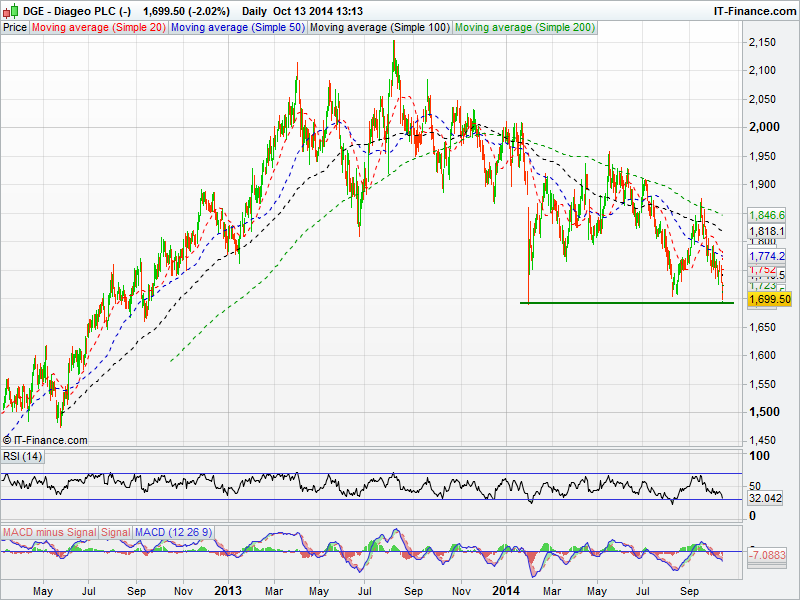Click the red Signal legend label
Screen dimensions: 800x600
[116, 532]
